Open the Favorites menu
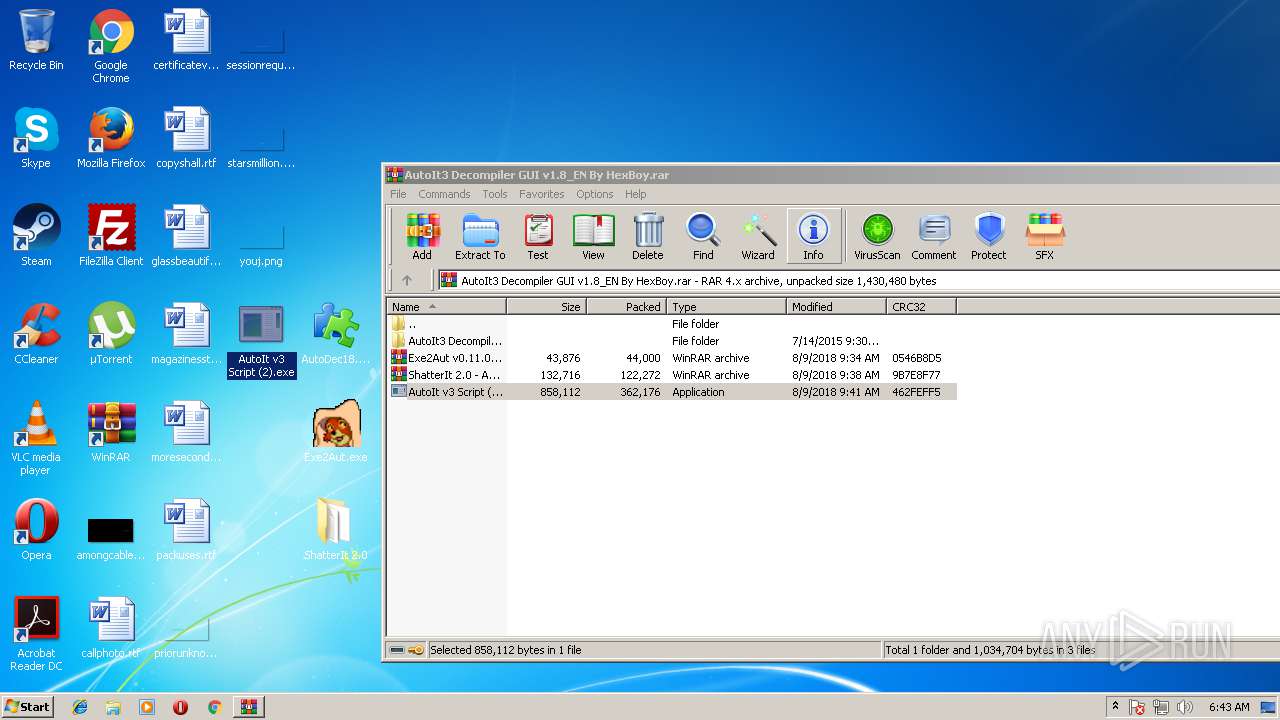 click(541, 194)
